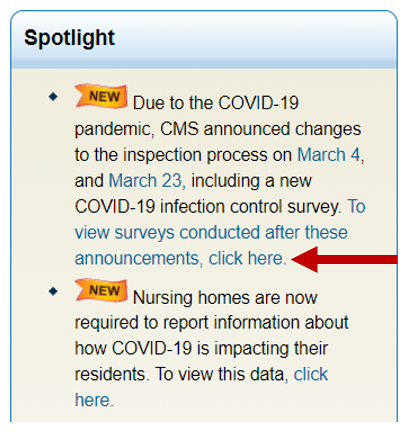Click 'required to report information about' text

click(x=211, y=323)
